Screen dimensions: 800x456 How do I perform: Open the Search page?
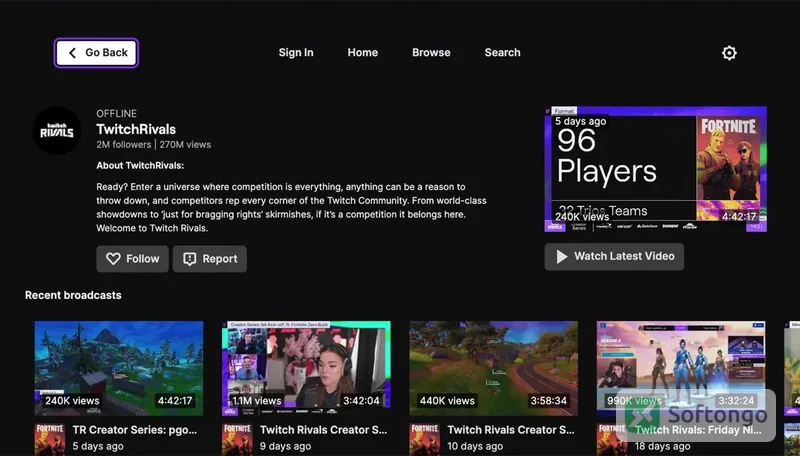click(503, 53)
